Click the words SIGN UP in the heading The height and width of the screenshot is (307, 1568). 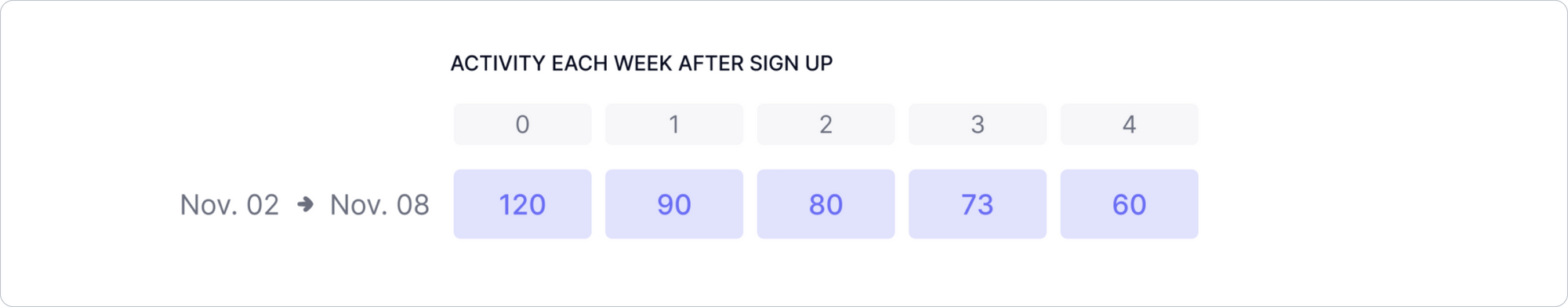(x=791, y=64)
